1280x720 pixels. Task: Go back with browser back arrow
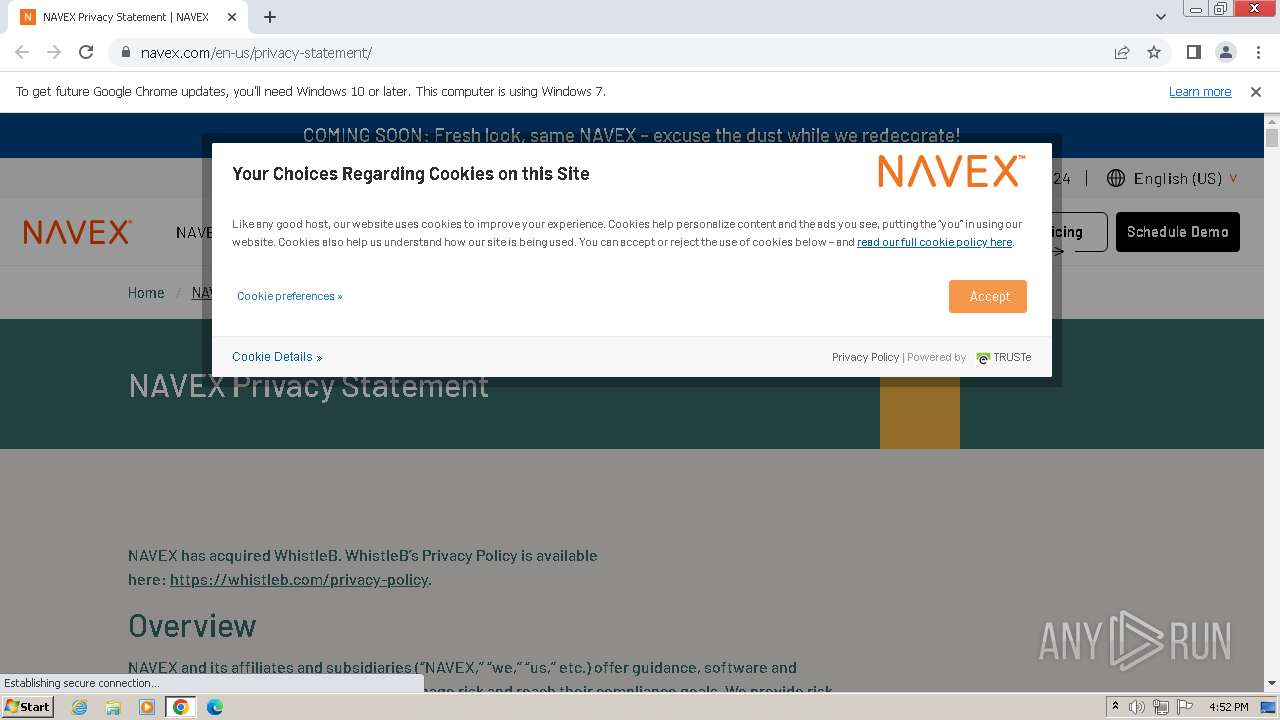coord(22,53)
